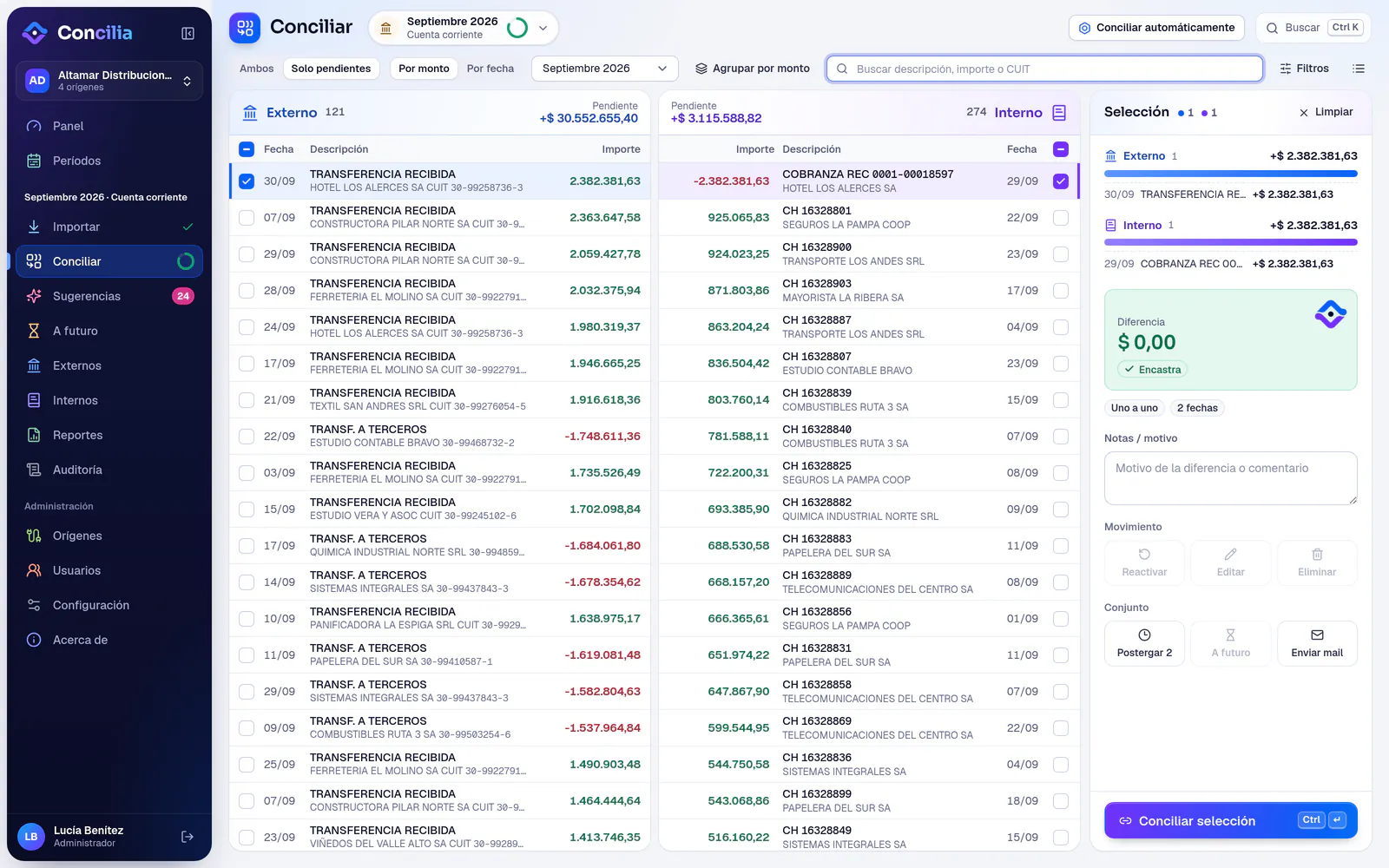Screen dimensions: 1389x868
Task: Check the 07/09 2.363.647,58 external row
Action: (x=247, y=218)
